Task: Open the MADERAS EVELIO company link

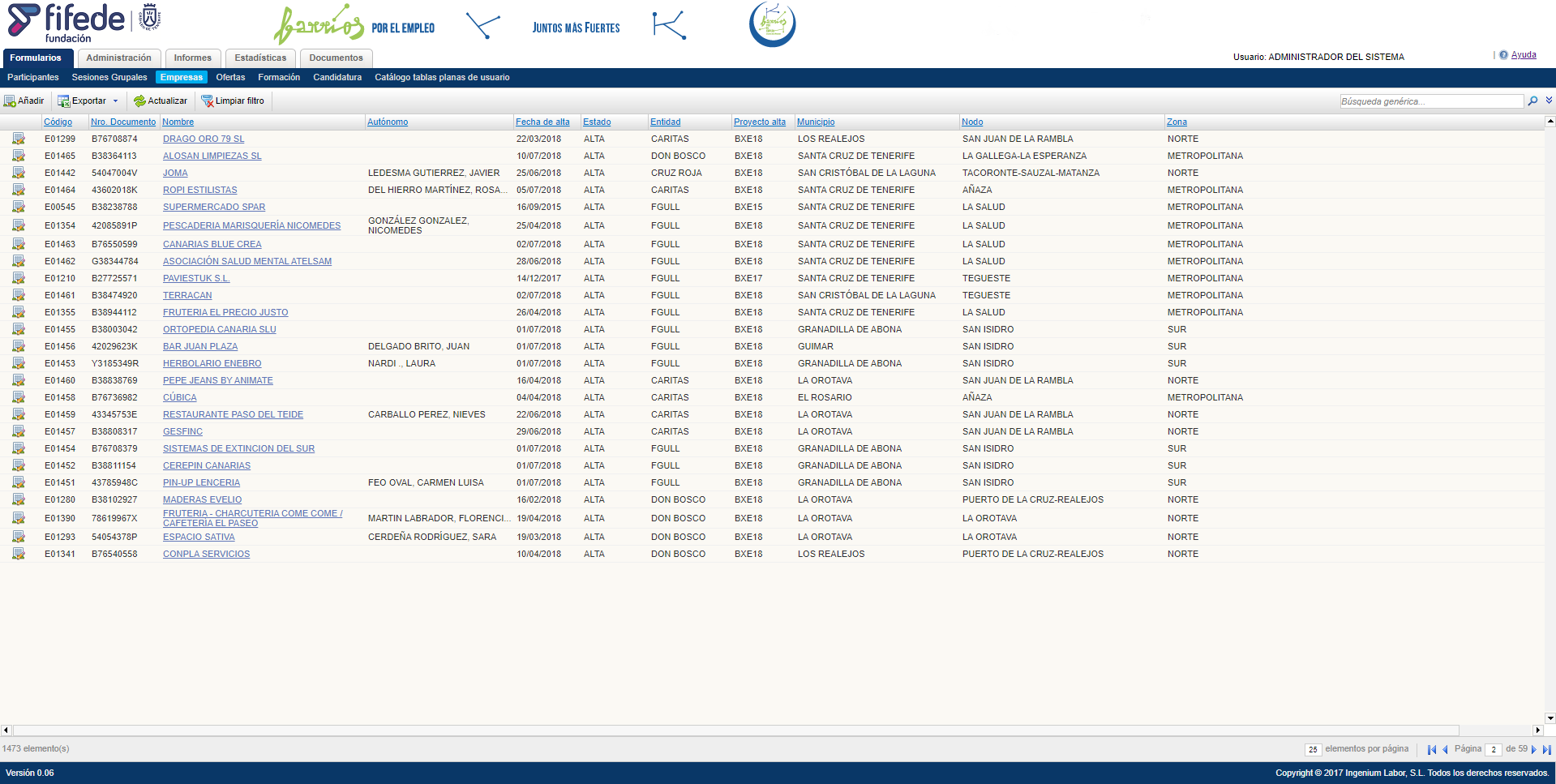Action: click(x=203, y=499)
